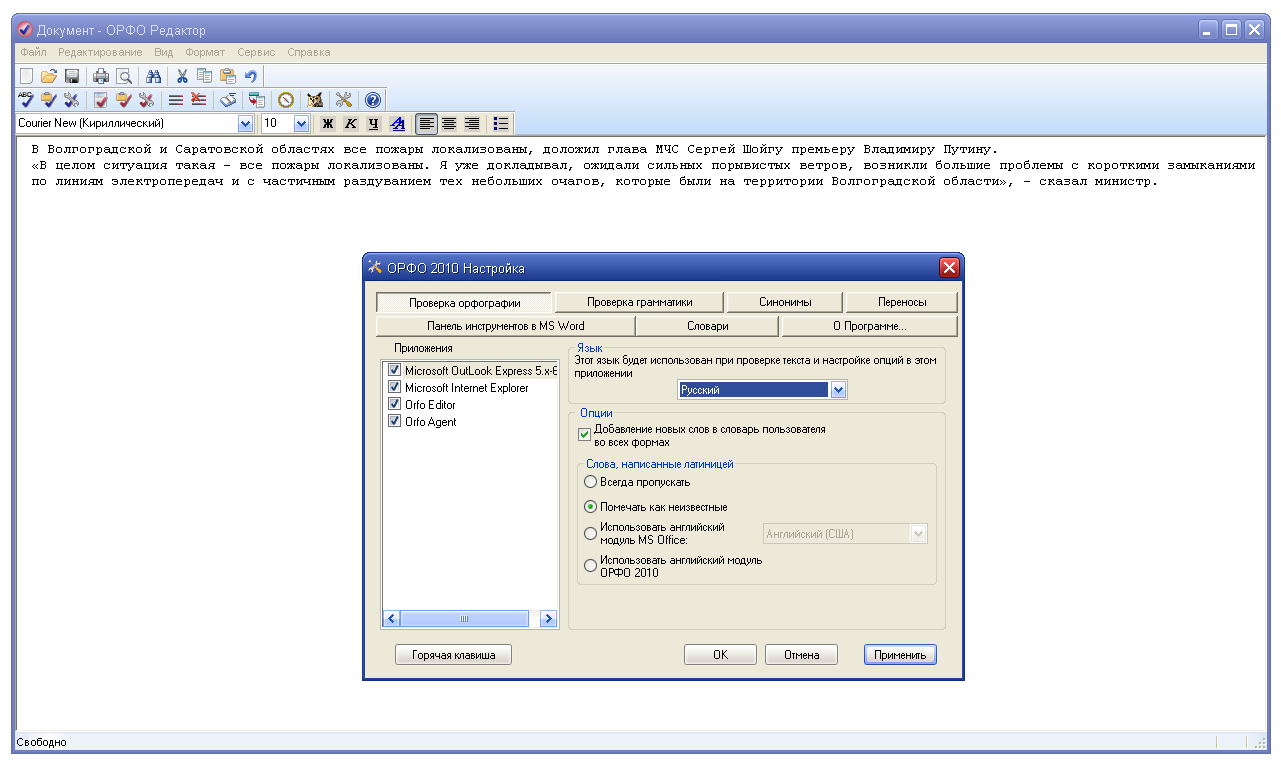This screenshot has height=769, width=1281.
Task: Open the Формат menu
Action: pyautogui.click(x=205, y=52)
